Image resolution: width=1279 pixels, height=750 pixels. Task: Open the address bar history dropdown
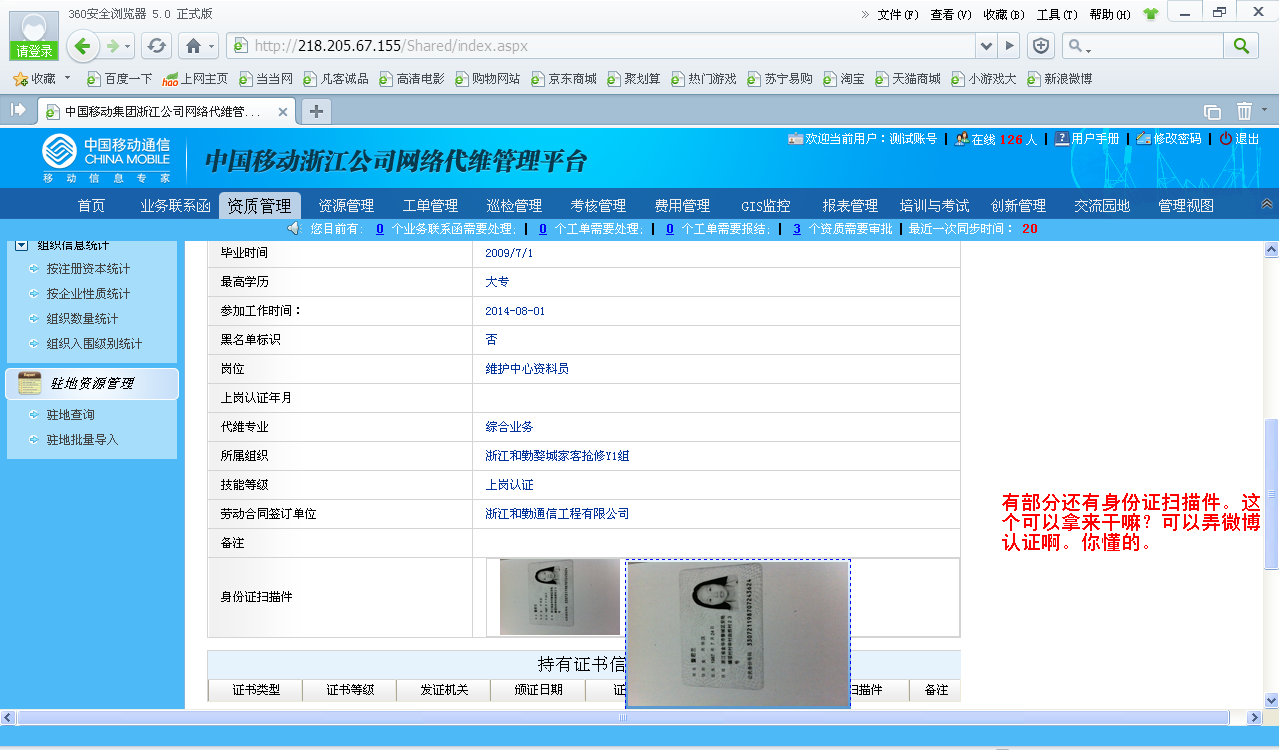(987, 46)
